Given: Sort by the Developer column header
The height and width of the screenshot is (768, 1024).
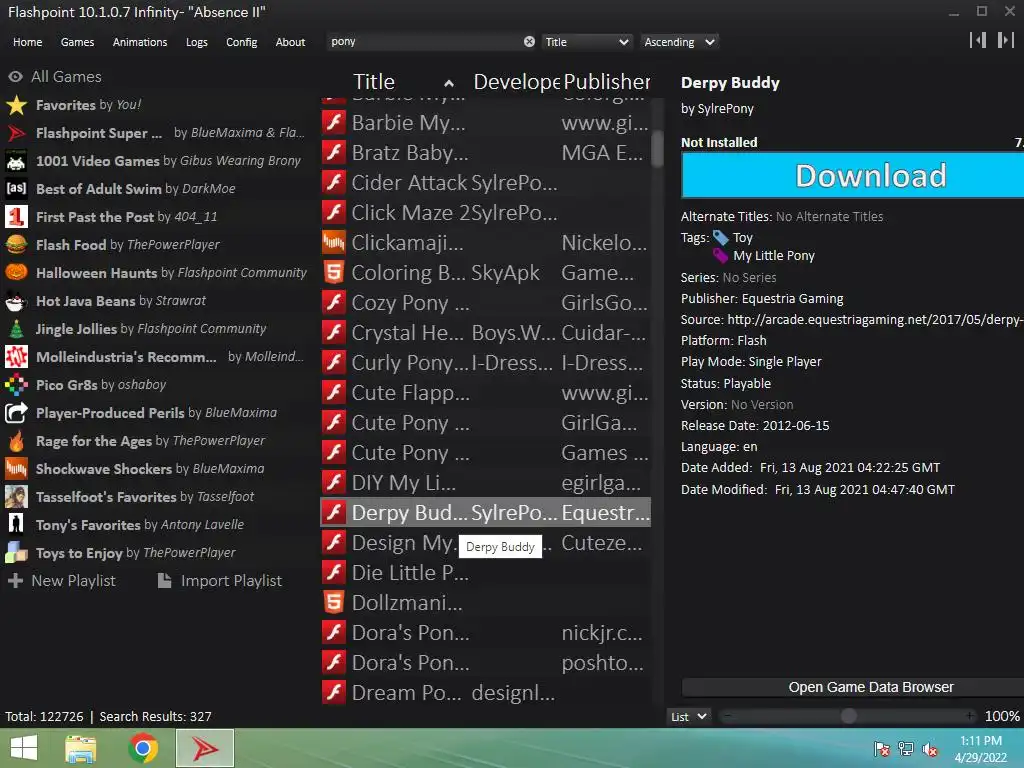Looking at the screenshot, I should [516, 82].
